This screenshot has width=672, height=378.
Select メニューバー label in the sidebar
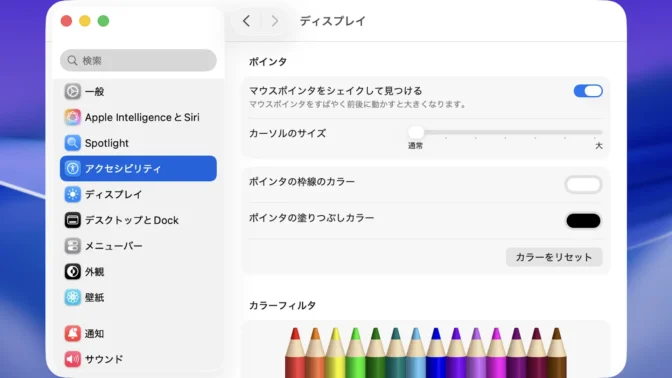click(113, 246)
